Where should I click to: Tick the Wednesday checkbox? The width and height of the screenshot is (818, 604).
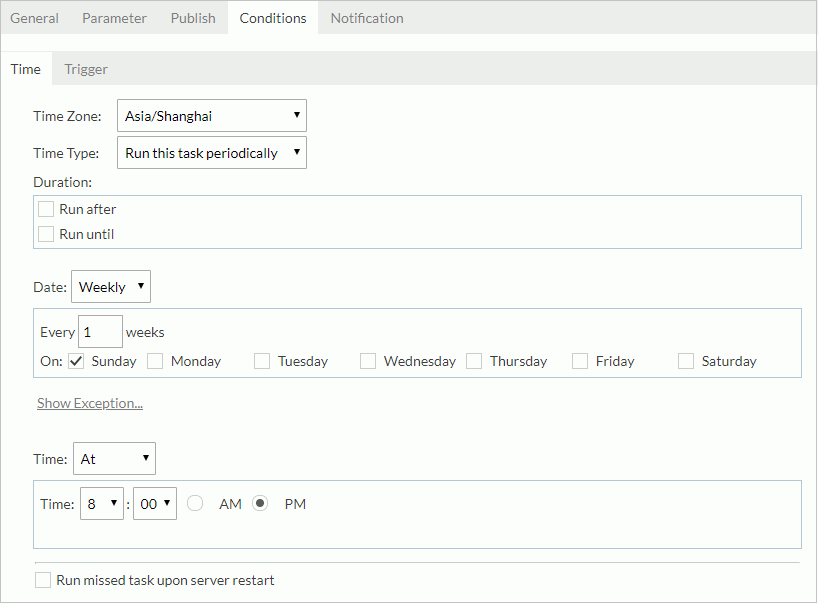pos(368,361)
